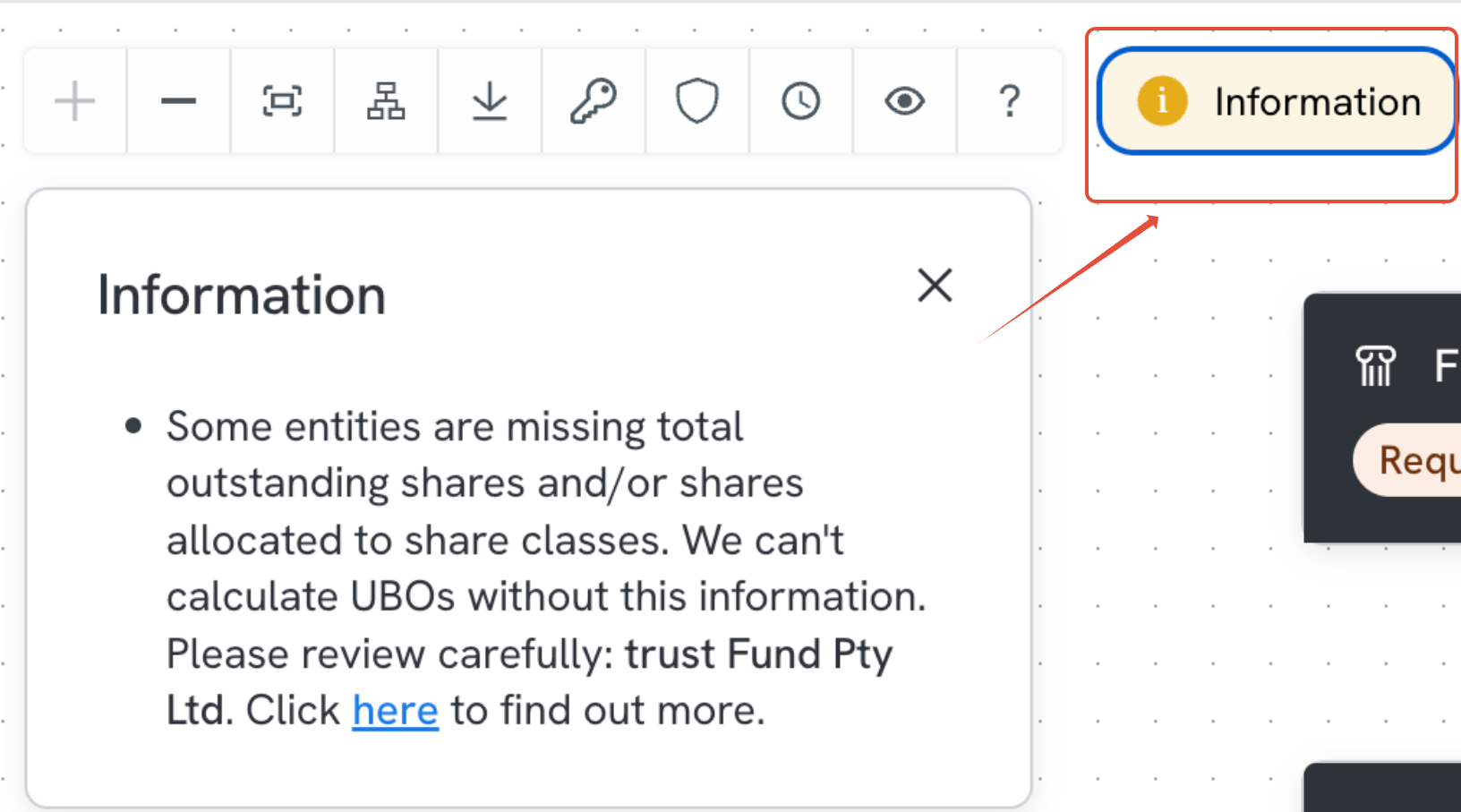Click the Information panel heading
Viewport: 1461px width, 812px height.
point(242,295)
